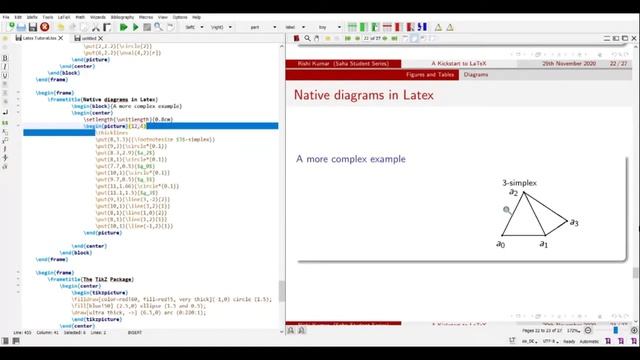
Task: Open the Tools menu
Action: tap(48, 17)
